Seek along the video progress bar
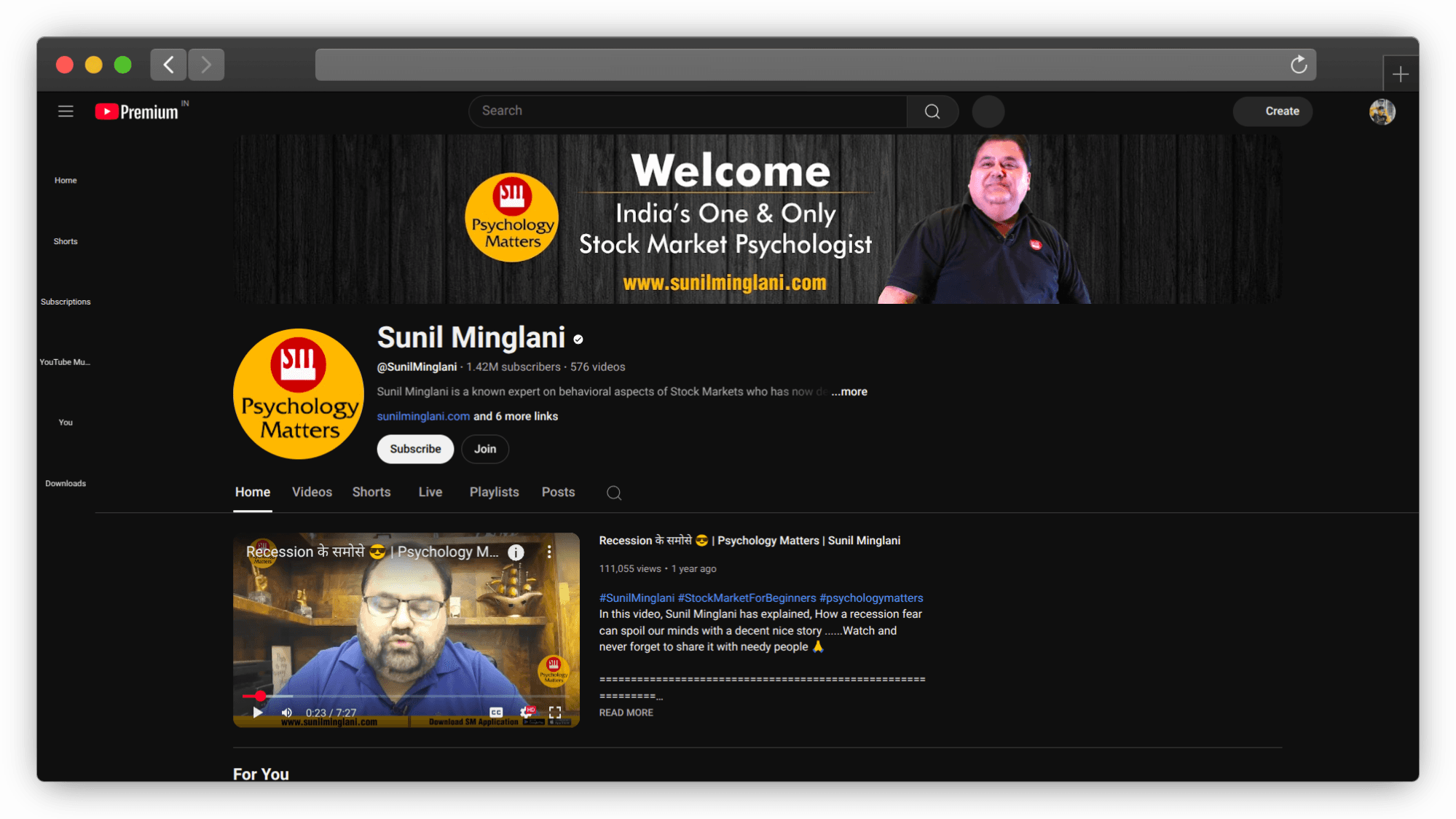The width and height of the screenshot is (1456, 819). click(406, 697)
